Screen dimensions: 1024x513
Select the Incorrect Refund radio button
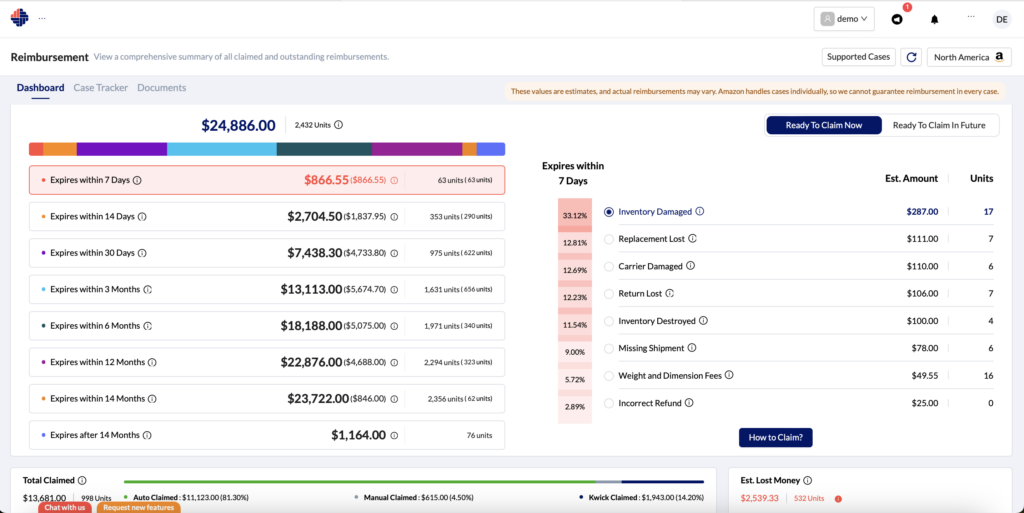coord(609,404)
